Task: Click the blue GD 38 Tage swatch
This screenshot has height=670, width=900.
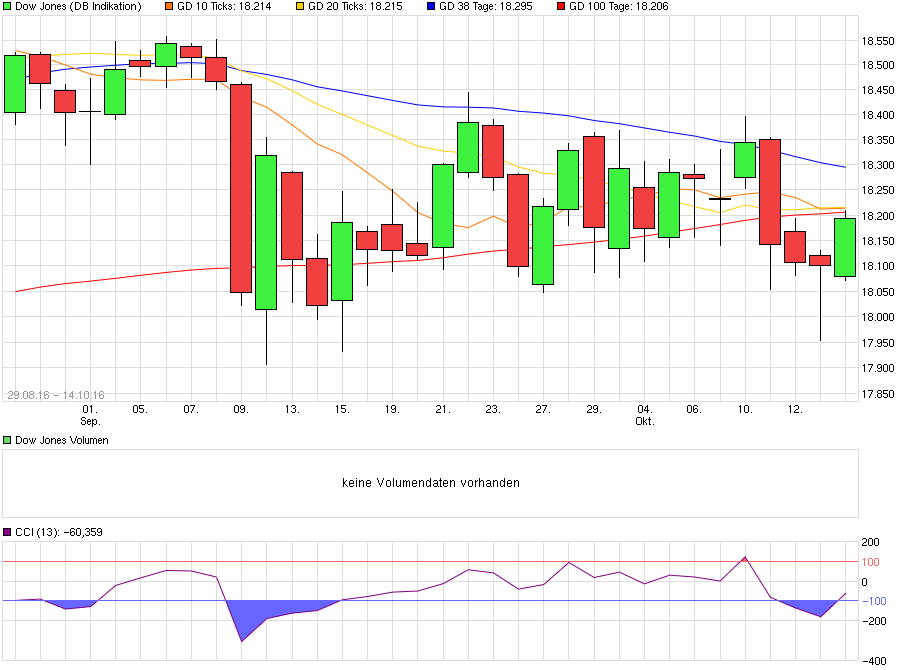Action: click(x=431, y=6)
